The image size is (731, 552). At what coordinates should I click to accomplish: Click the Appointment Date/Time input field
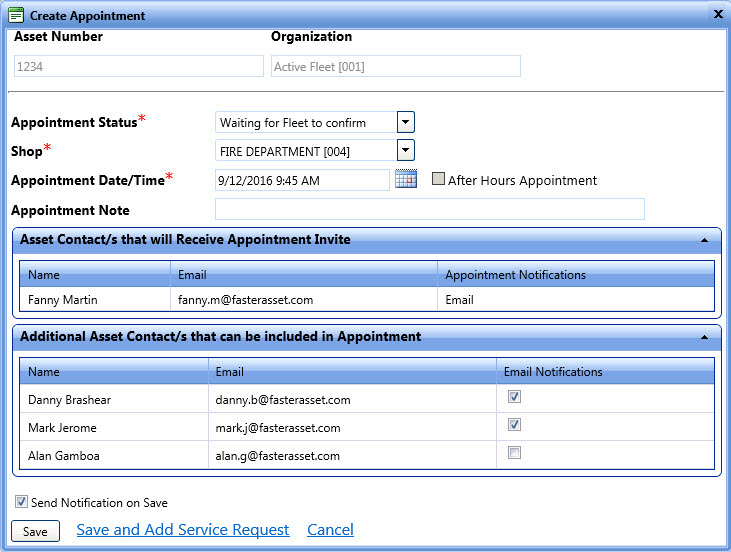(302, 180)
